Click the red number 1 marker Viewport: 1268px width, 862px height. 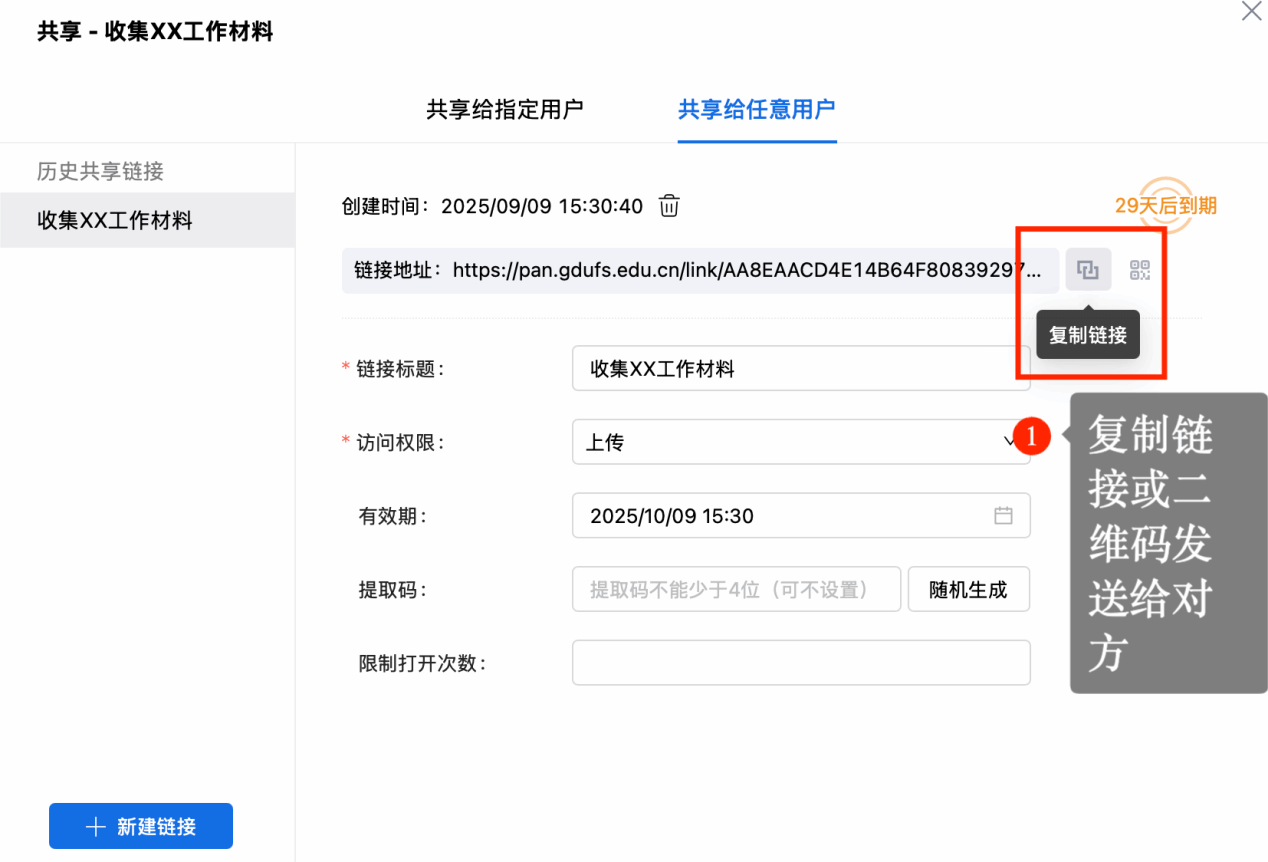pyautogui.click(x=1032, y=437)
